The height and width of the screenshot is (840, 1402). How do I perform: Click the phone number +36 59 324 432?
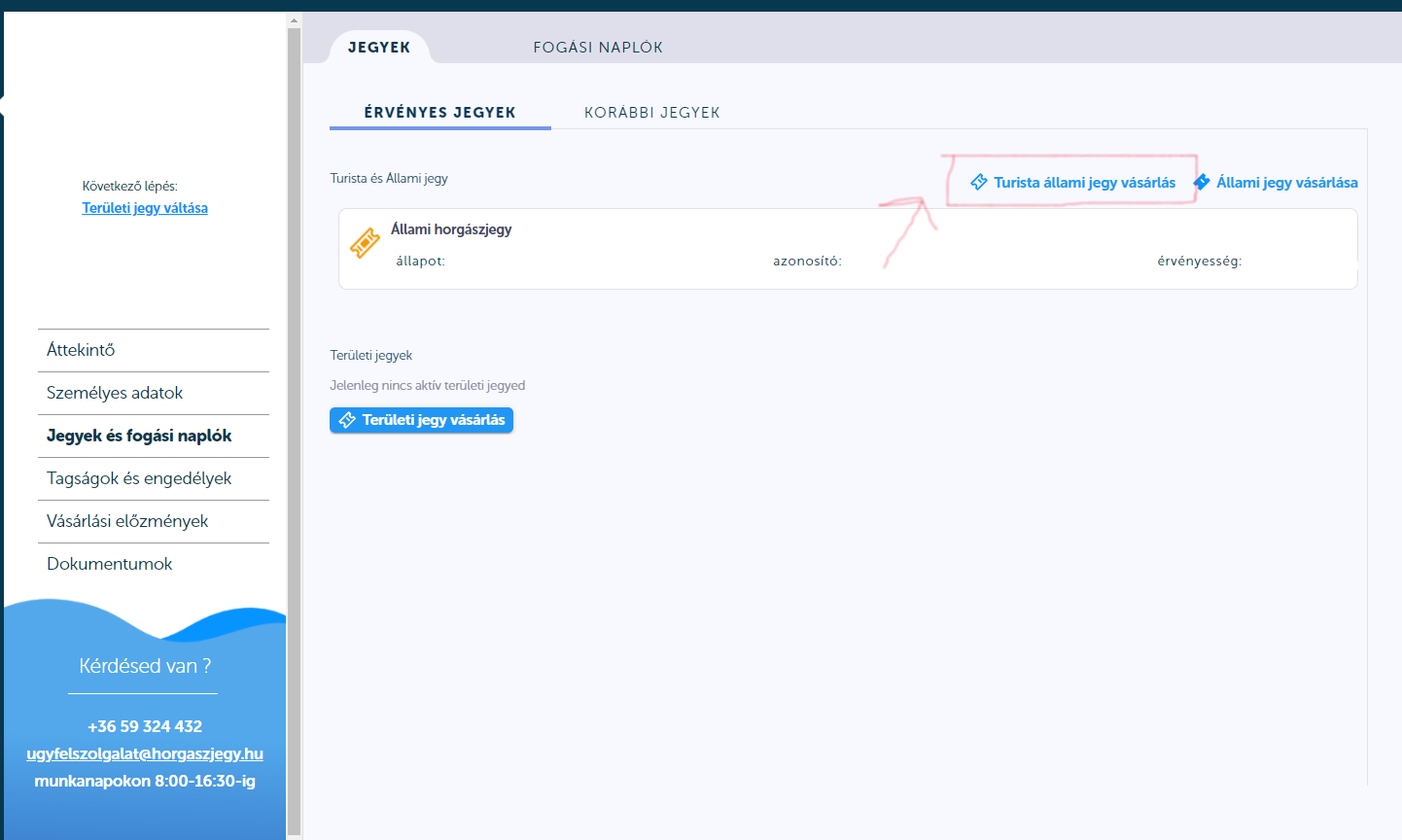pos(145,726)
